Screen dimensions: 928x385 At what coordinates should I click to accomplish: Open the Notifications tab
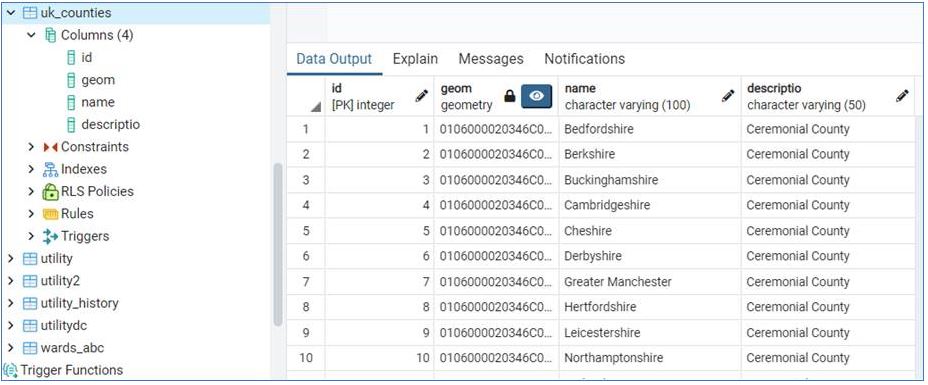pyautogui.click(x=585, y=59)
